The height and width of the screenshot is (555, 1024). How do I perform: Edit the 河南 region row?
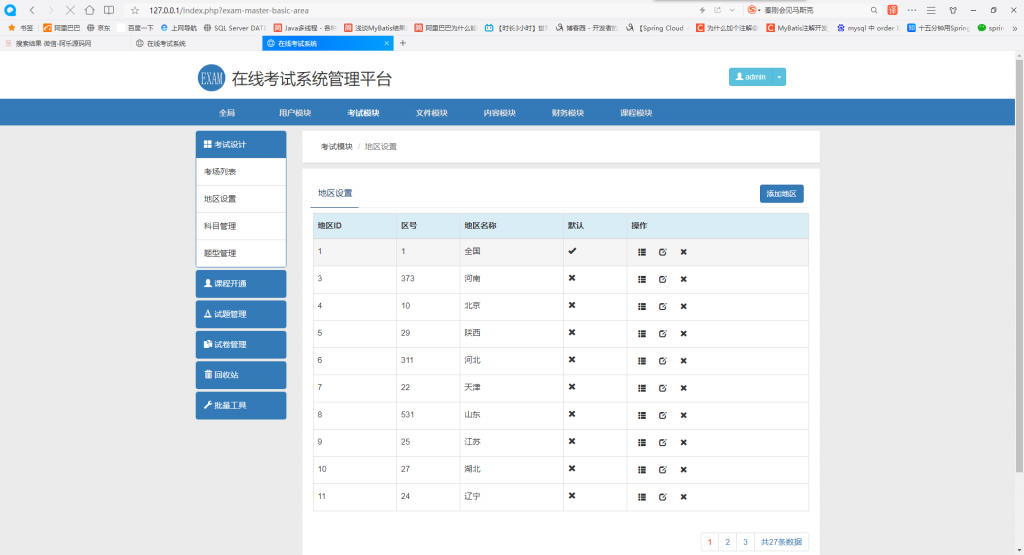coord(663,279)
